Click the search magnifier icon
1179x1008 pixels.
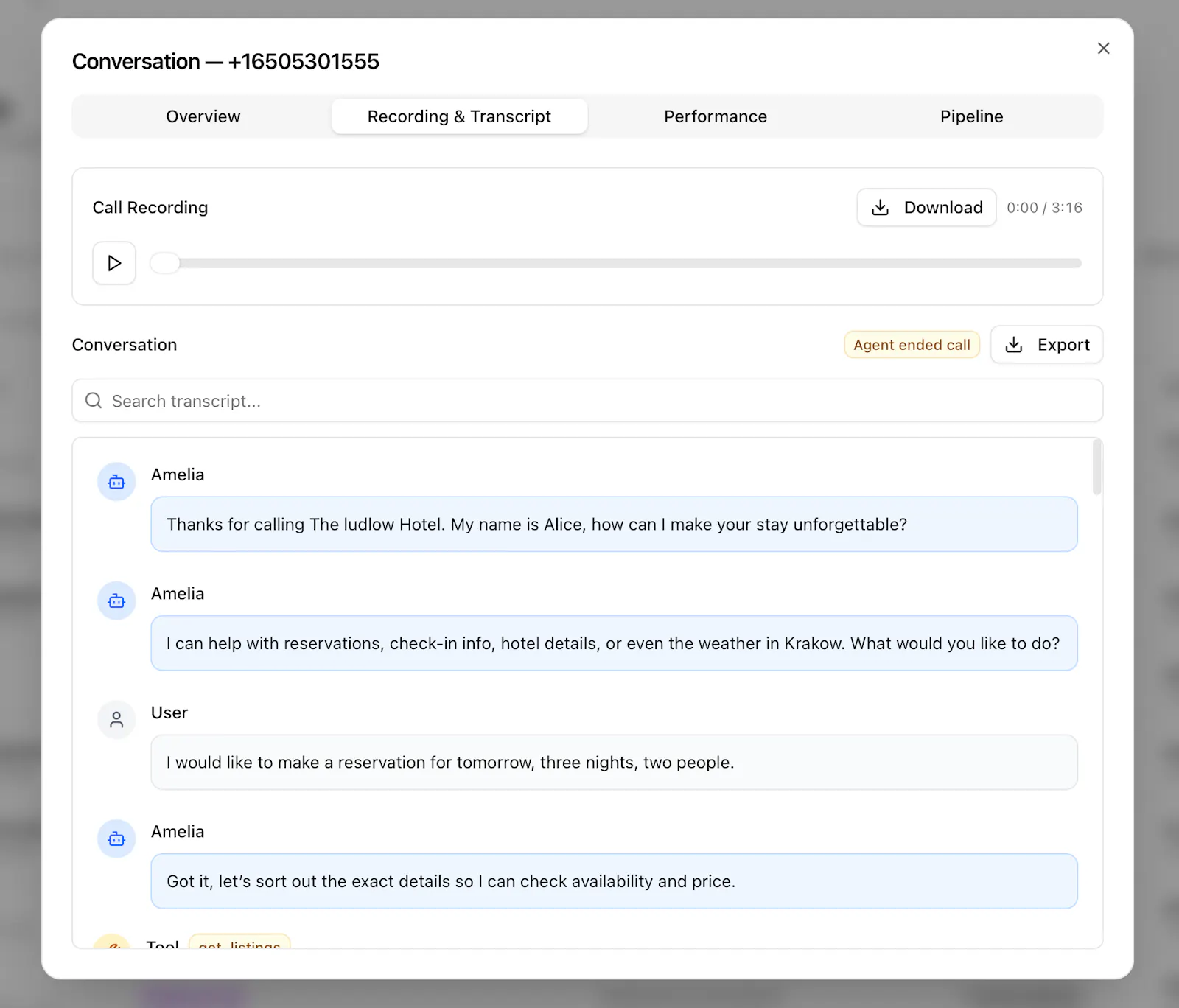coord(94,401)
